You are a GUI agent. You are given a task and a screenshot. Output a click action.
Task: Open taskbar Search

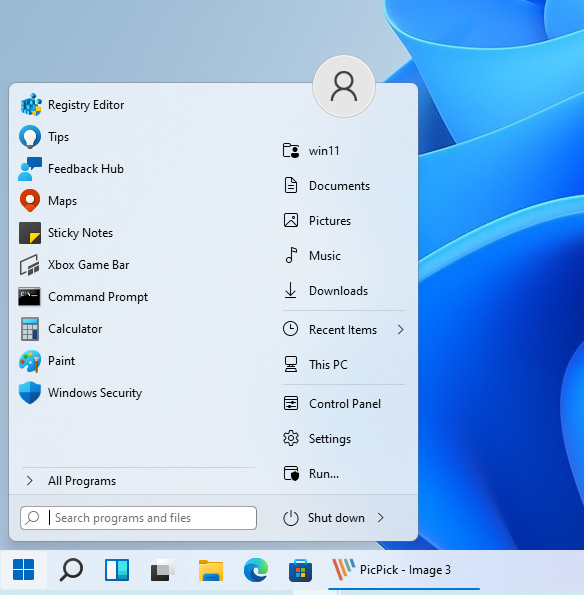pyautogui.click(x=71, y=570)
